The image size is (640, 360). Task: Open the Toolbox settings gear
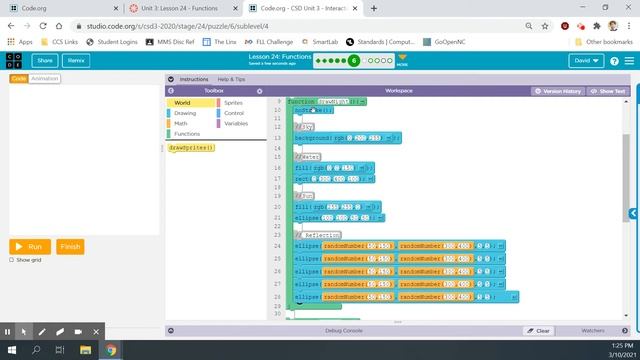[x=260, y=91]
